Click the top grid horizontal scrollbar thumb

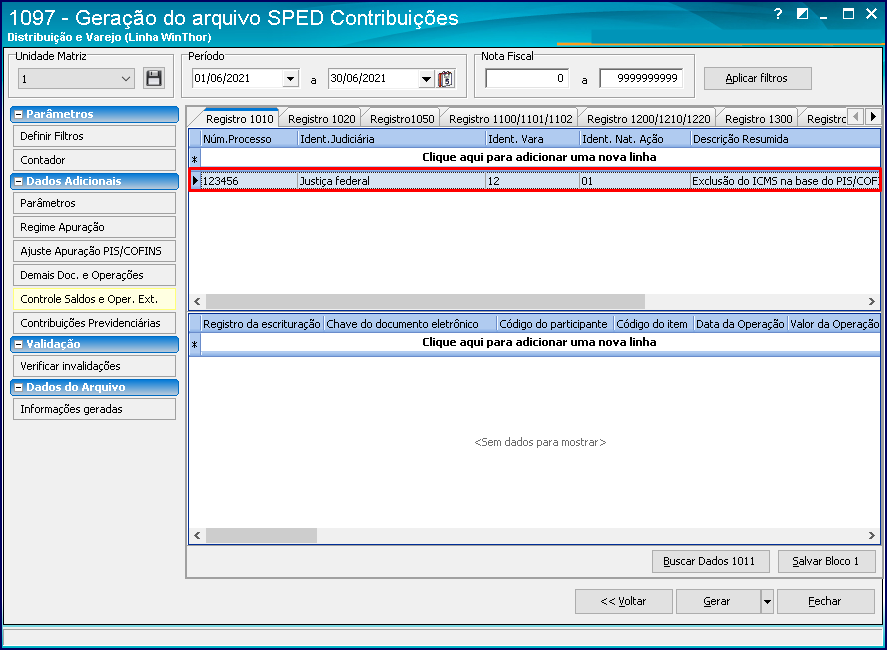[425, 301]
